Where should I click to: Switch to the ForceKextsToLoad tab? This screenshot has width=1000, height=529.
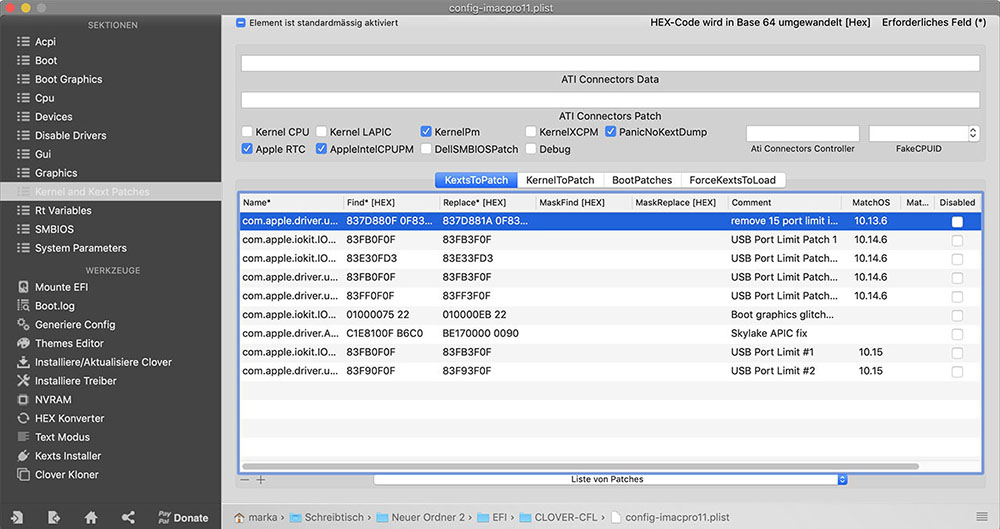point(732,180)
